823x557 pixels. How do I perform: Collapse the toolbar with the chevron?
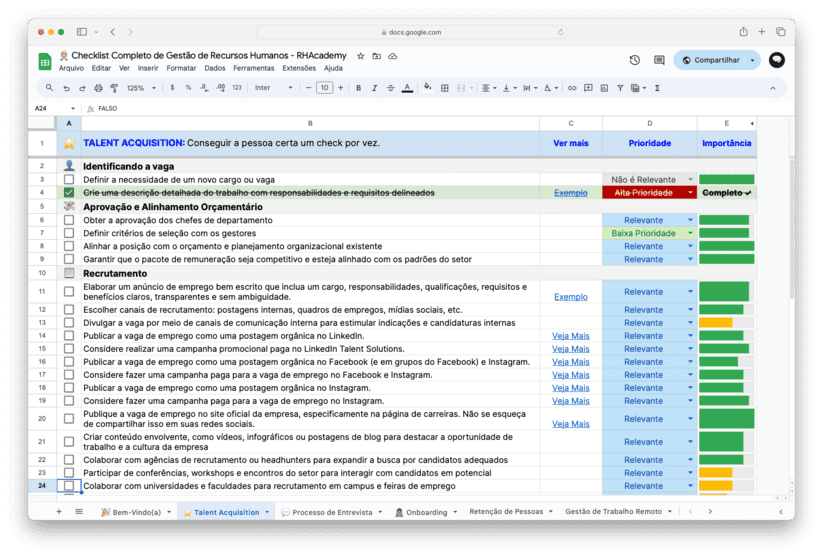(773, 88)
